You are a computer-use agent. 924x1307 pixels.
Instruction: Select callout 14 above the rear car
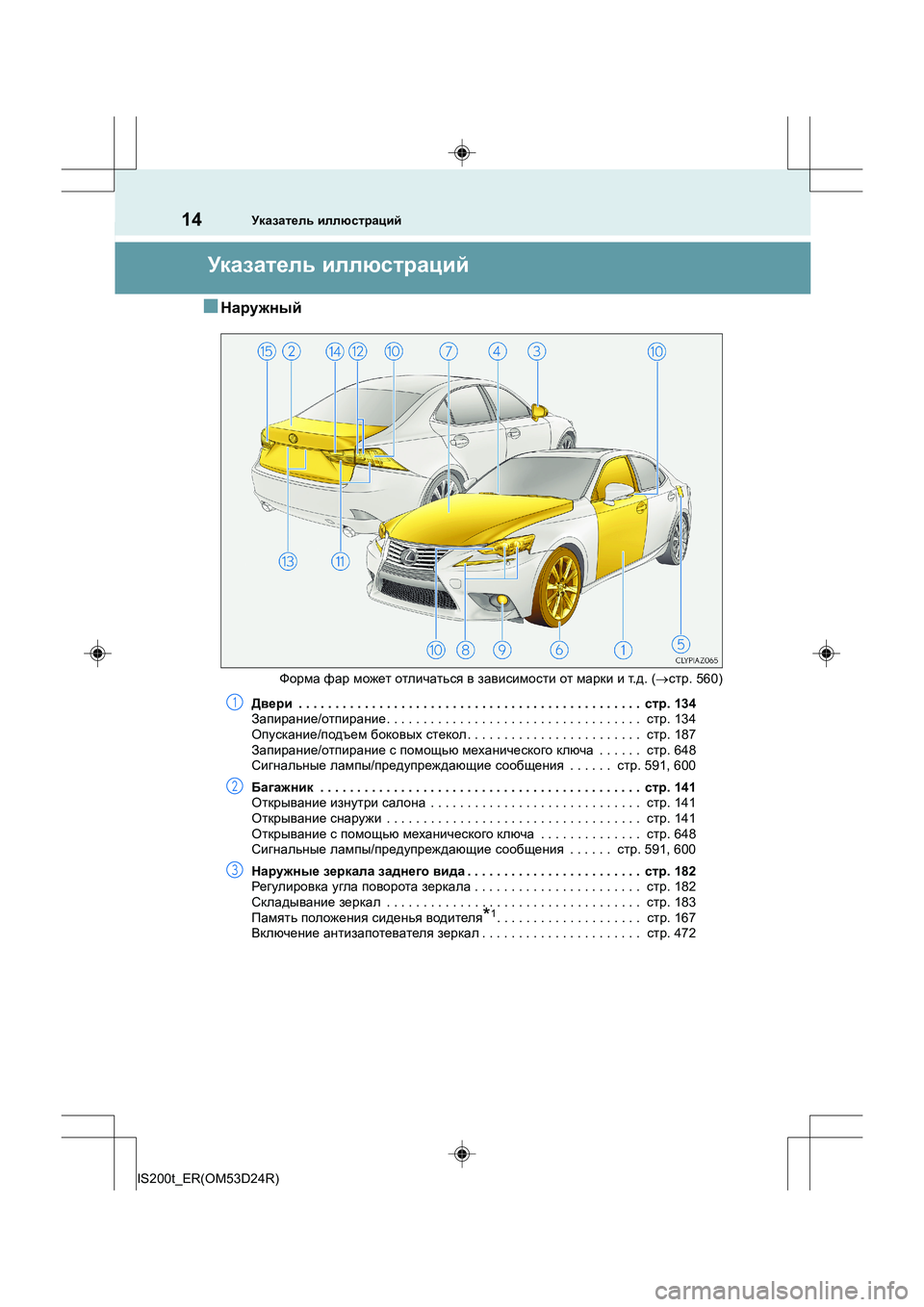click(x=334, y=351)
